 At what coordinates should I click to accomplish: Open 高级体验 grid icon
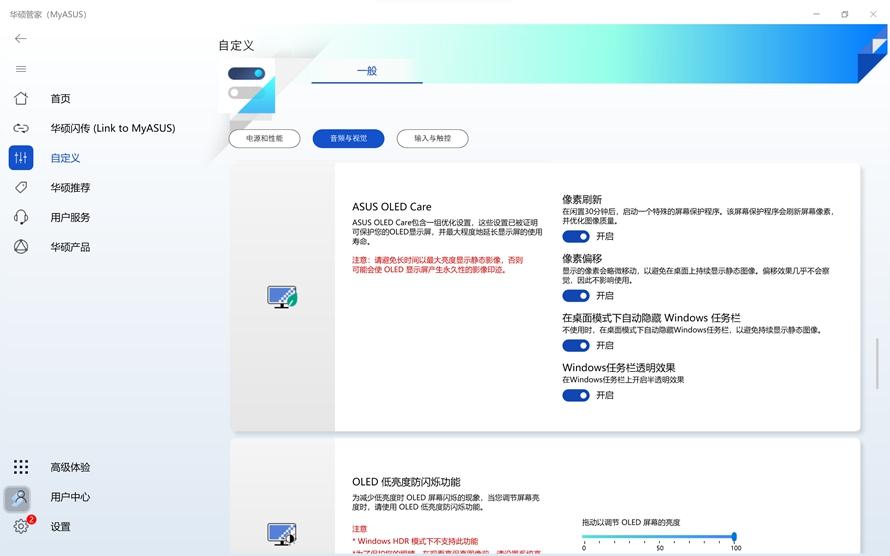click(20, 467)
